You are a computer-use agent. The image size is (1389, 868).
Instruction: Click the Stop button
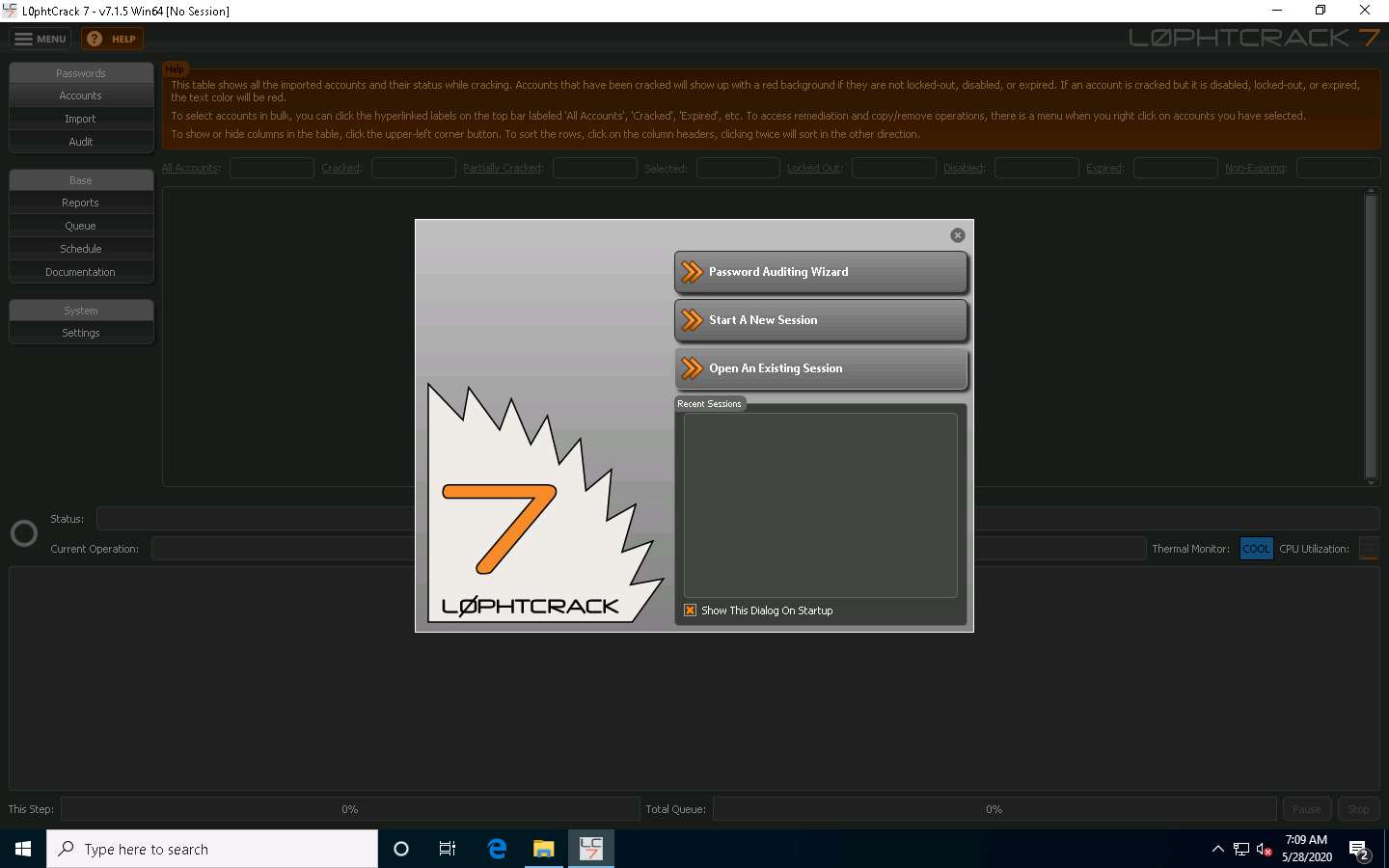pyautogui.click(x=1358, y=809)
